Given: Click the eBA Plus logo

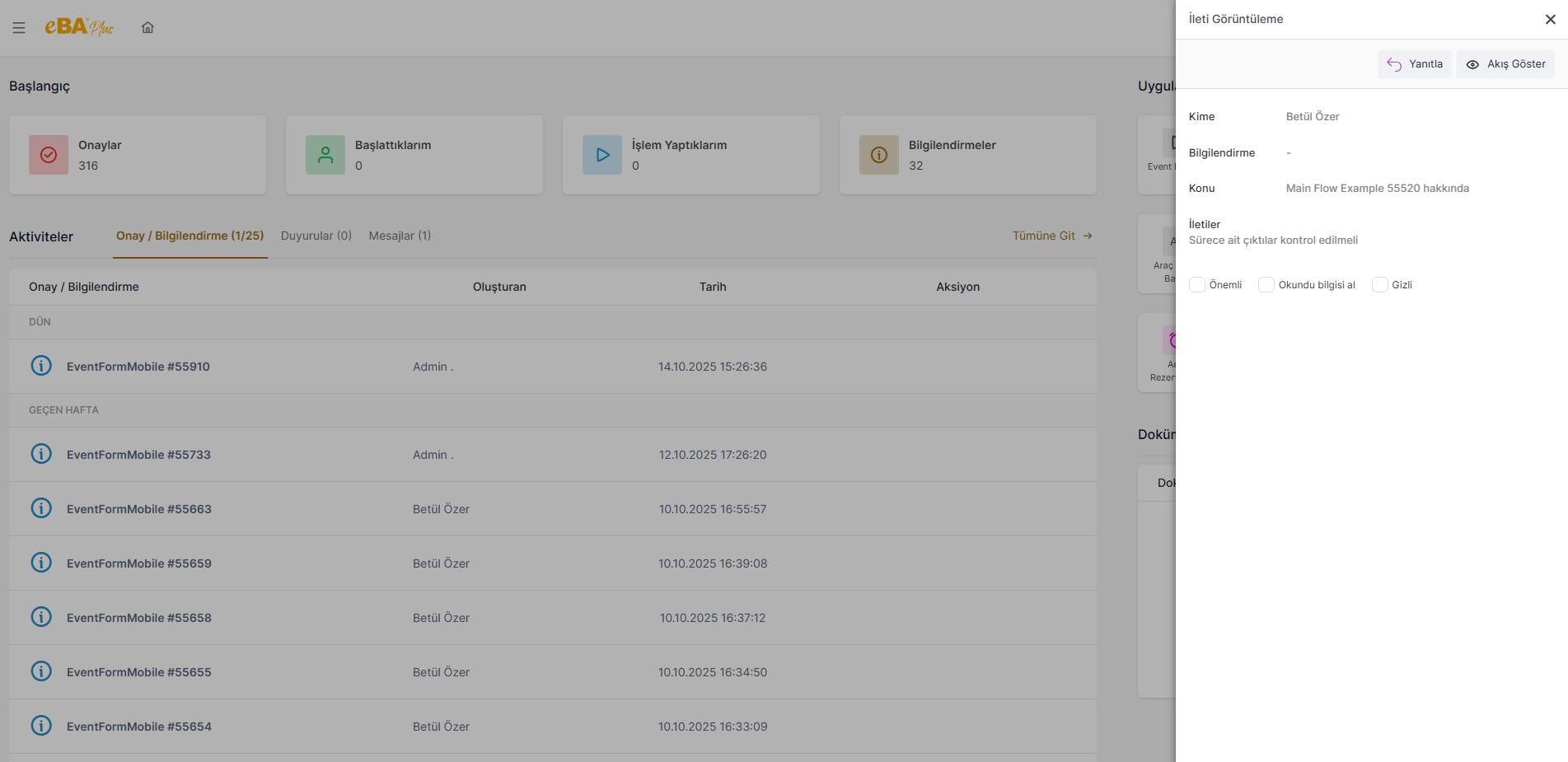Looking at the screenshot, I should pyautogui.click(x=79, y=27).
